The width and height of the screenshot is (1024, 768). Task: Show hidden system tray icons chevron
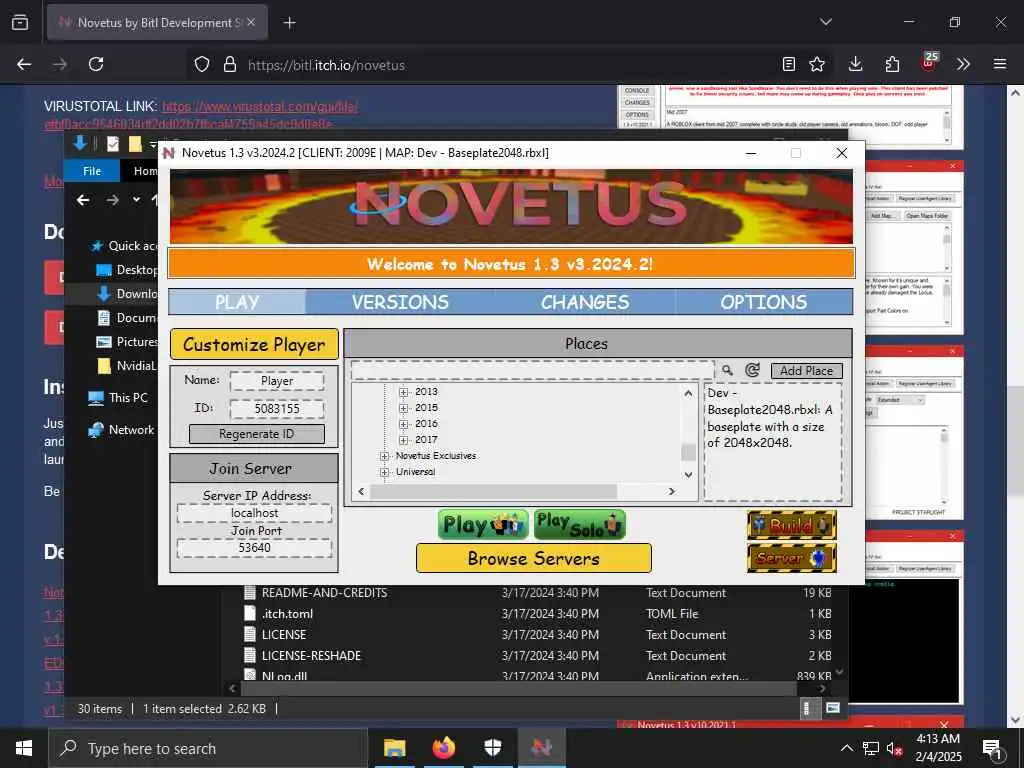pos(846,748)
